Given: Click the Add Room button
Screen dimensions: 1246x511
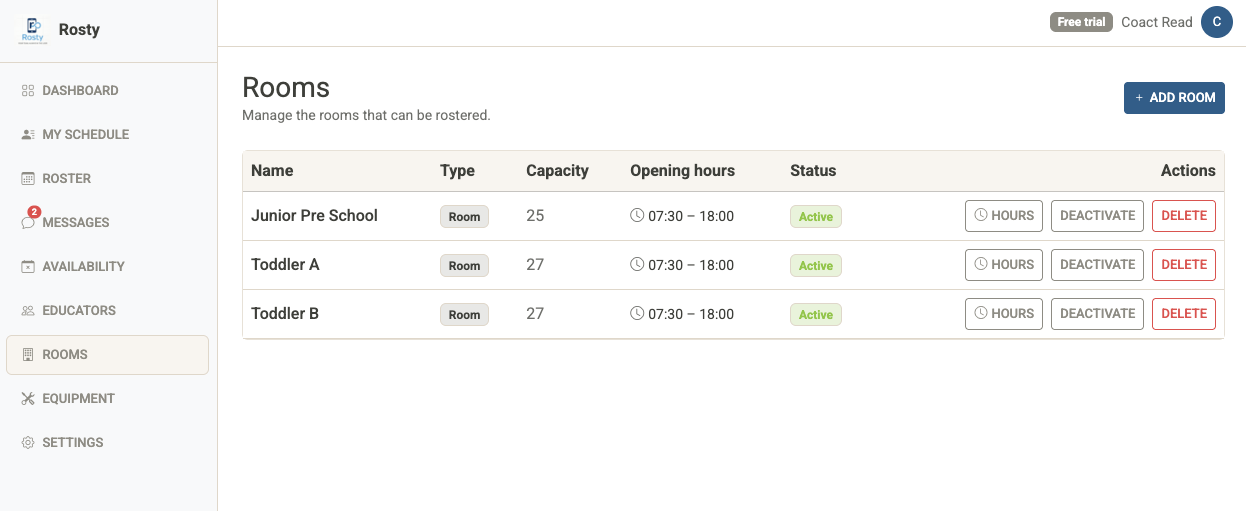Looking at the screenshot, I should click(x=1174, y=98).
